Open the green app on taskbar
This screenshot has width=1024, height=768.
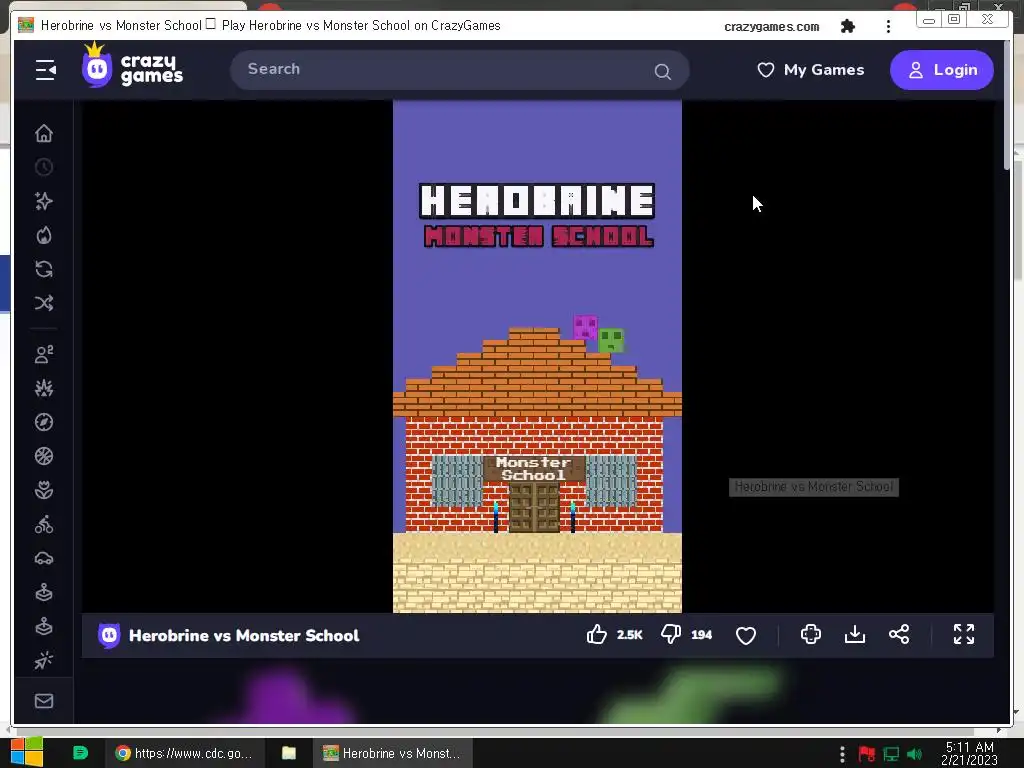pyautogui.click(x=80, y=753)
